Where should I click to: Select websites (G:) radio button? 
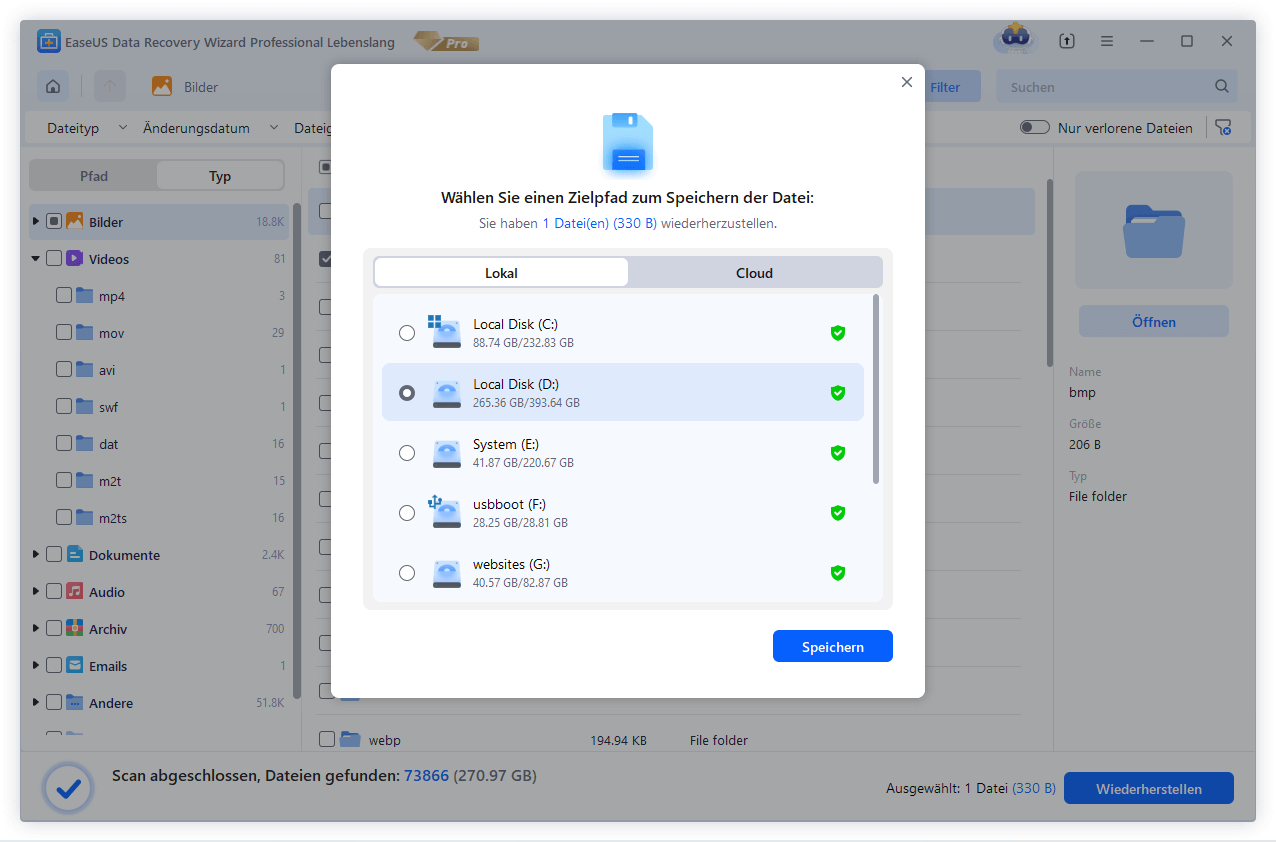[406, 573]
